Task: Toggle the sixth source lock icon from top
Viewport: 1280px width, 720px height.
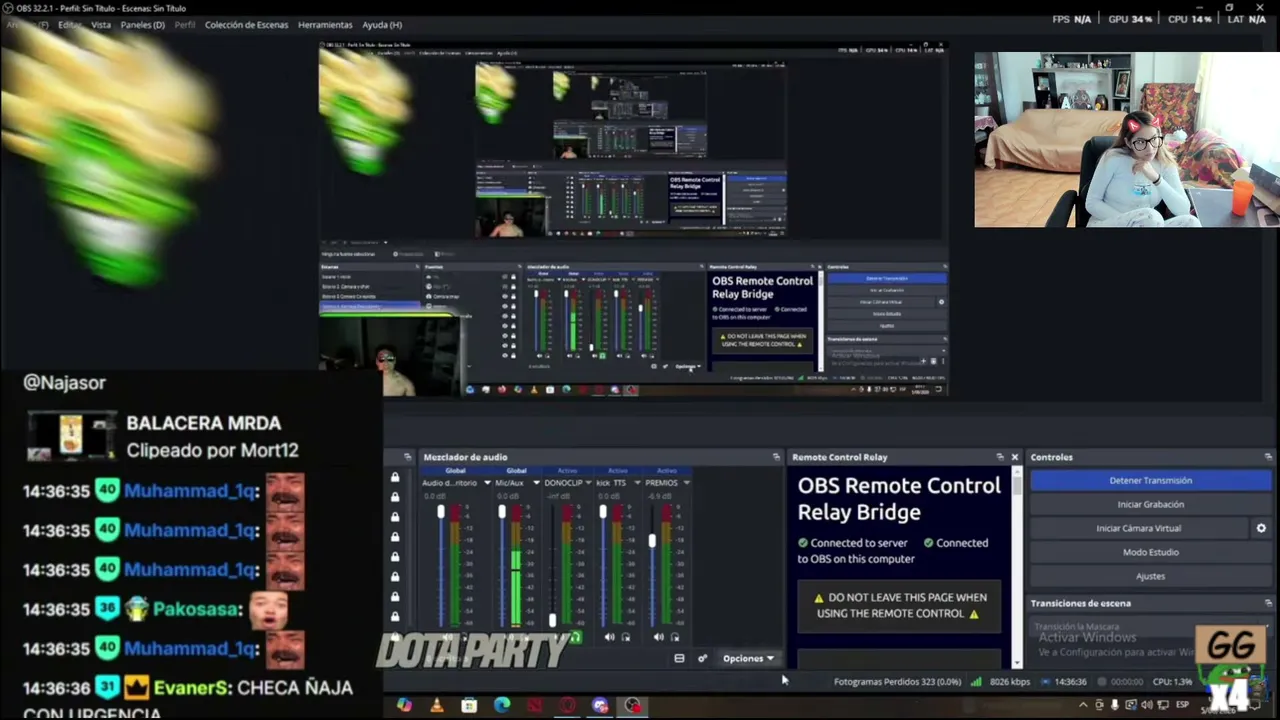Action: [x=395, y=577]
